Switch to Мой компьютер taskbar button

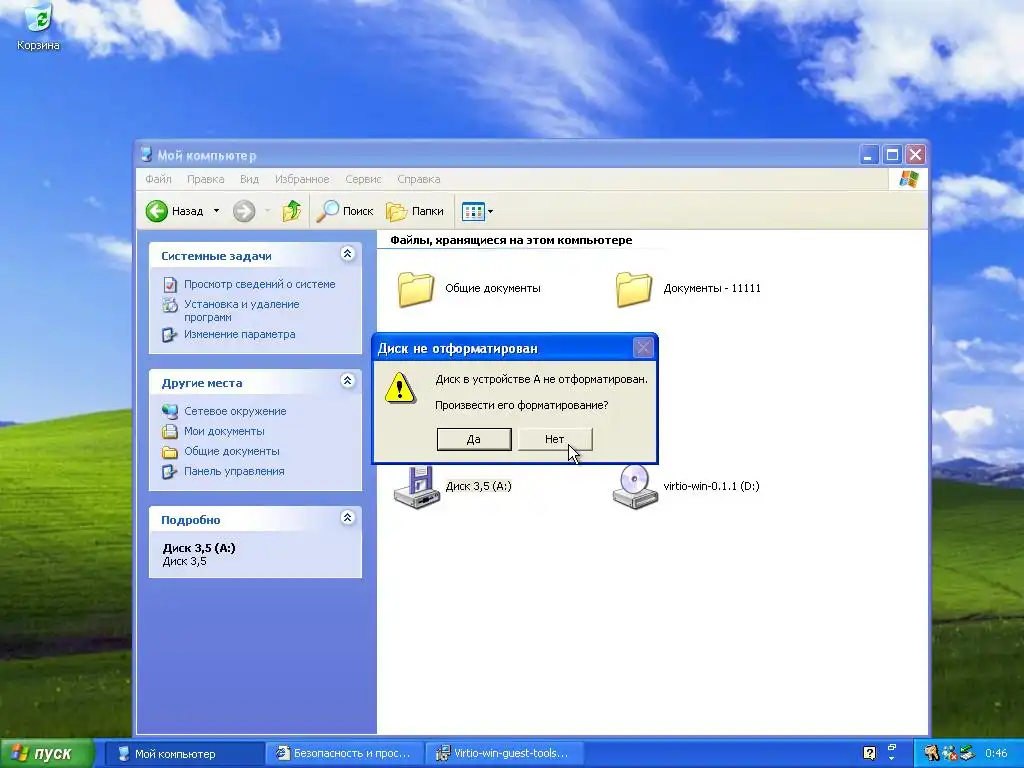click(185, 754)
